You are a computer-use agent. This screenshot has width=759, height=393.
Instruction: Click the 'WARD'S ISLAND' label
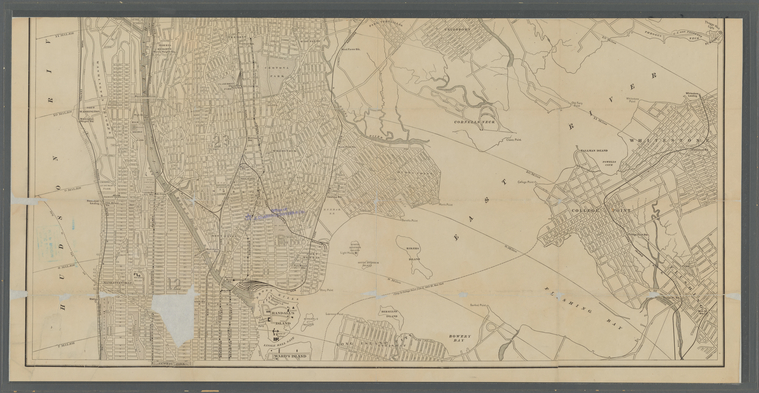click(x=290, y=356)
